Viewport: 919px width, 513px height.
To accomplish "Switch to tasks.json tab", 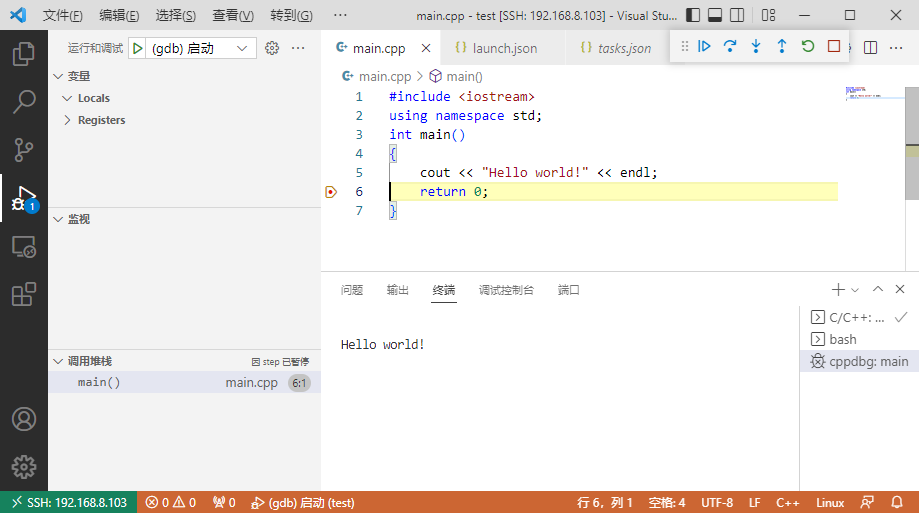I will click(x=615, y=48).
